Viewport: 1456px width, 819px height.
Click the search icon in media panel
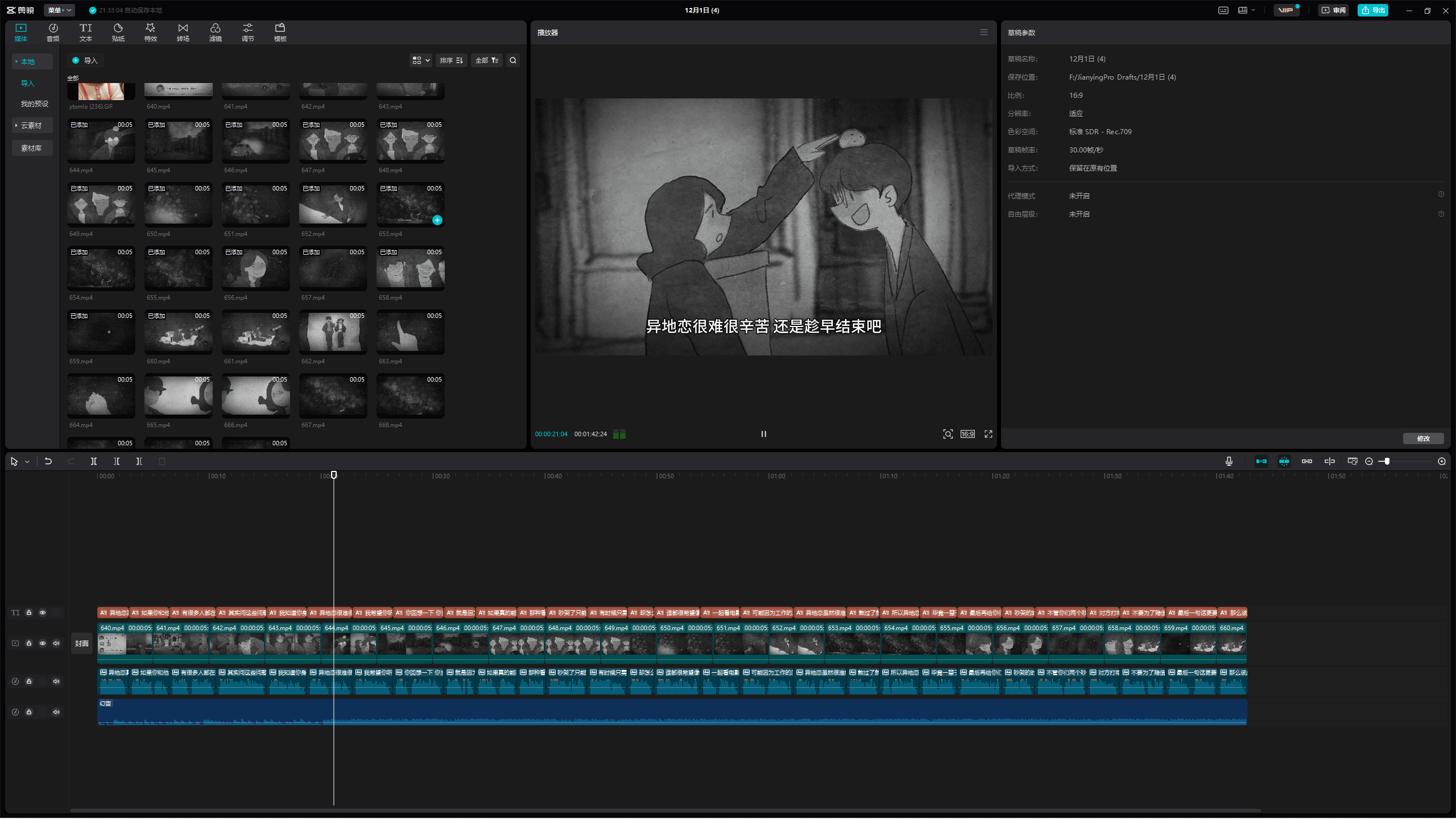tap(513, 60)
